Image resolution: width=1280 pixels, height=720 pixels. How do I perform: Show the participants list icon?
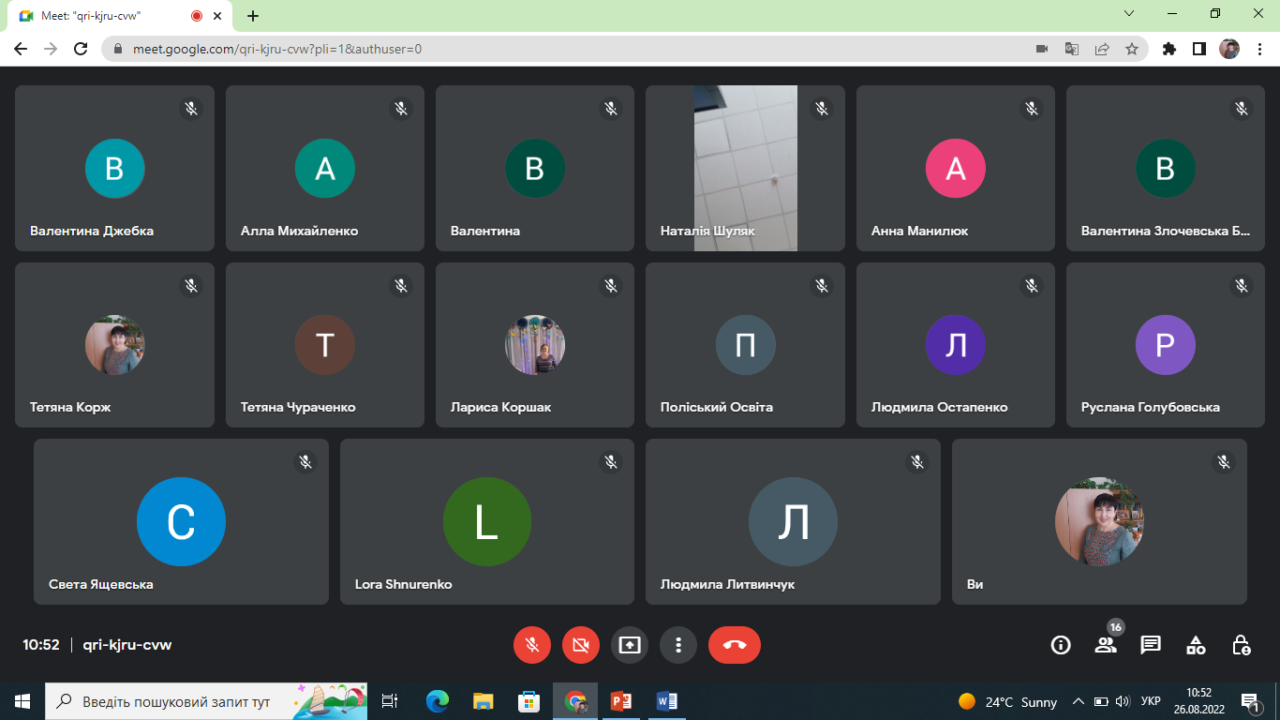point(1106,645)
